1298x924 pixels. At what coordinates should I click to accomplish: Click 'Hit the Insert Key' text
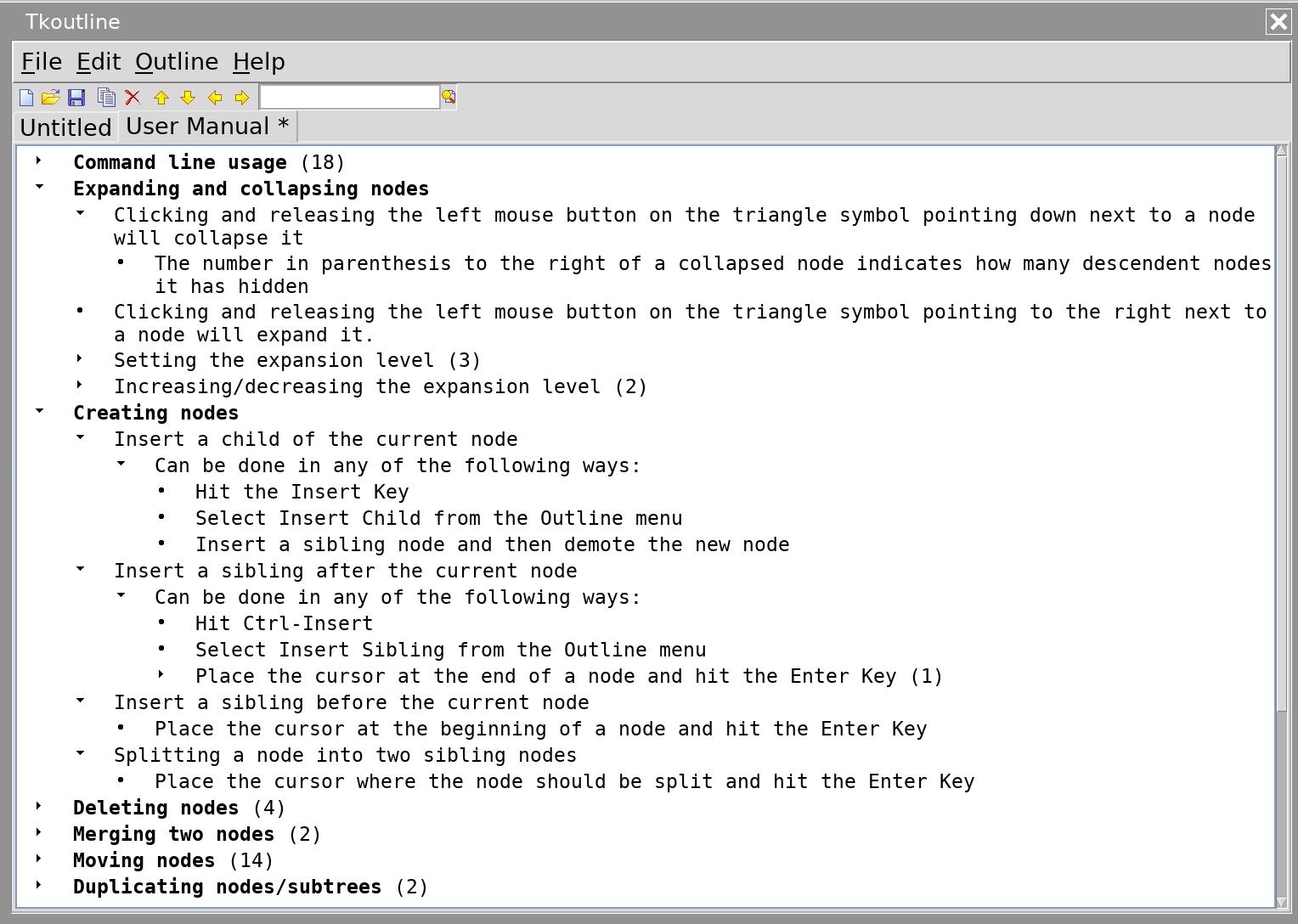[302, 492]
